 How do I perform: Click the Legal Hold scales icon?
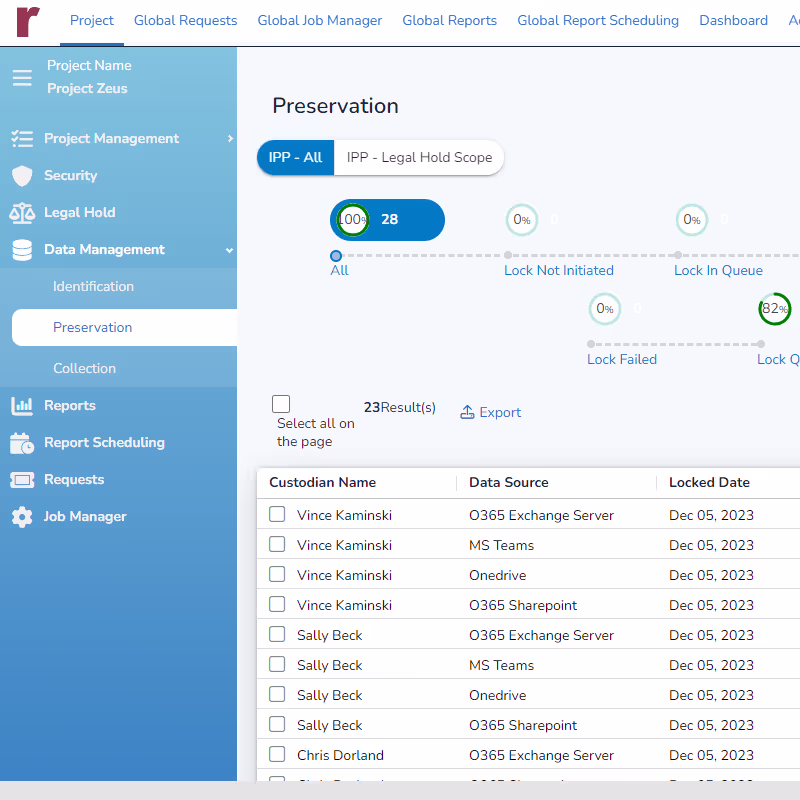pos(22,213)
